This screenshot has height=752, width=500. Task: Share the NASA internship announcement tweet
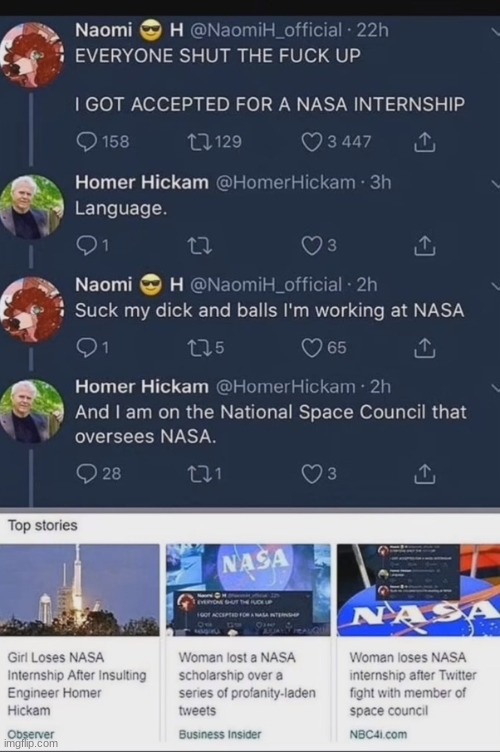coord(424,141)
